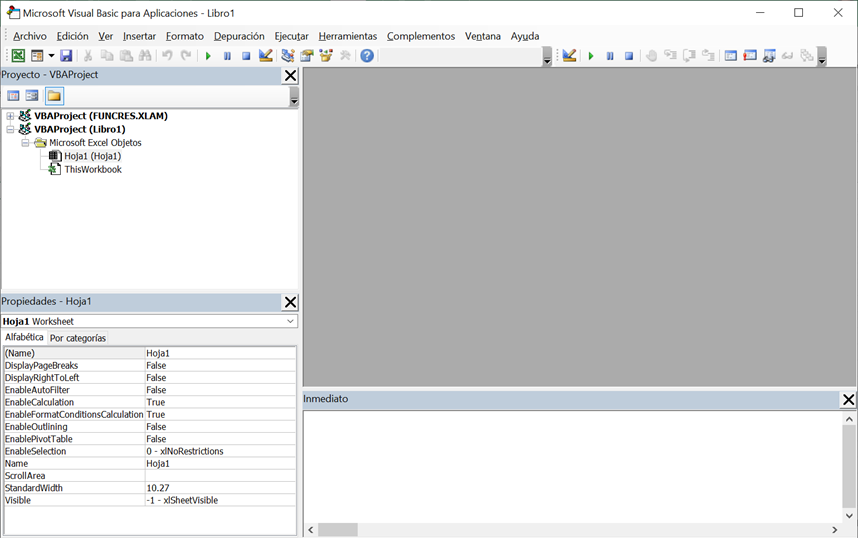Image resolution: width=858 pixels, height=538 pixels.
Task: Close the Propiedades - Hoja1 panel
Action: pos(291,302)
